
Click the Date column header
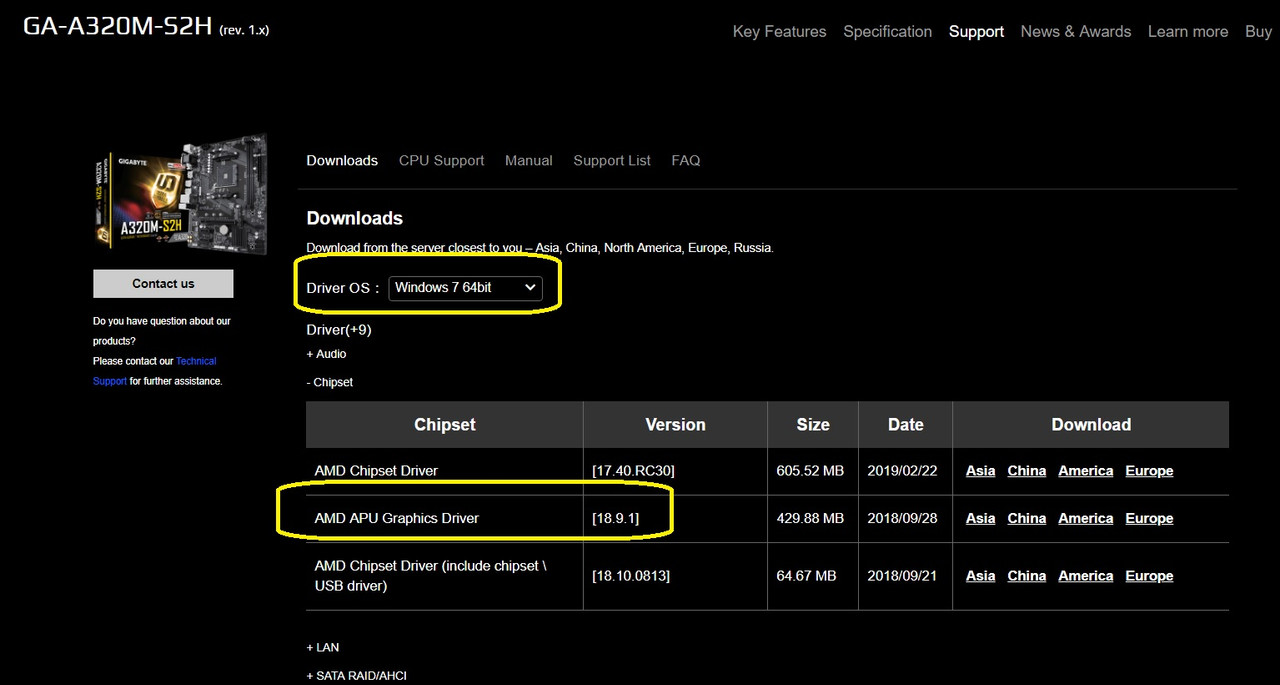click(906, 425)
